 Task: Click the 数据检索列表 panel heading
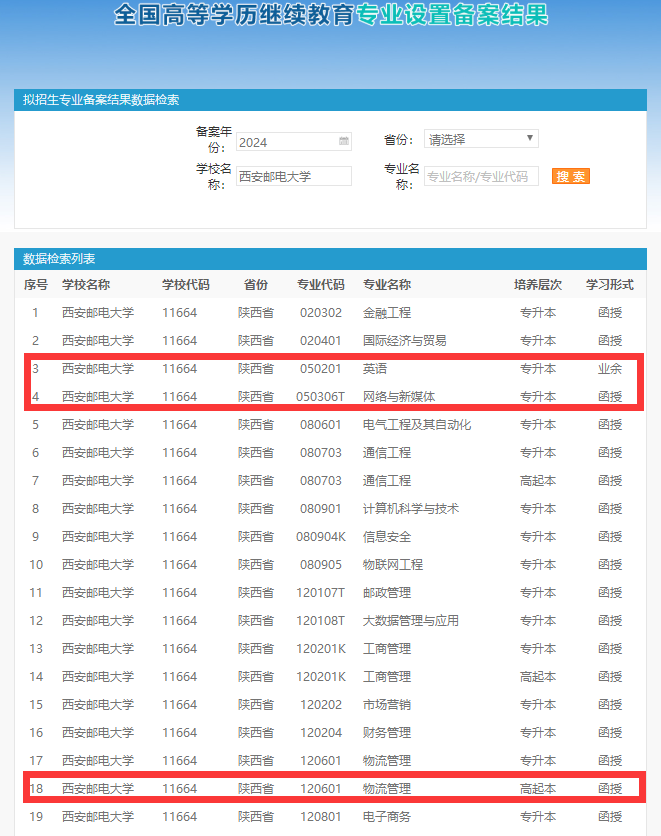[59, 259]
